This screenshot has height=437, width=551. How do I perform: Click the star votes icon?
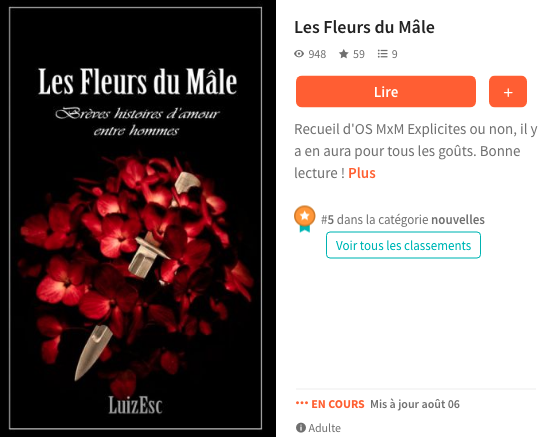[x=344, y=54]
